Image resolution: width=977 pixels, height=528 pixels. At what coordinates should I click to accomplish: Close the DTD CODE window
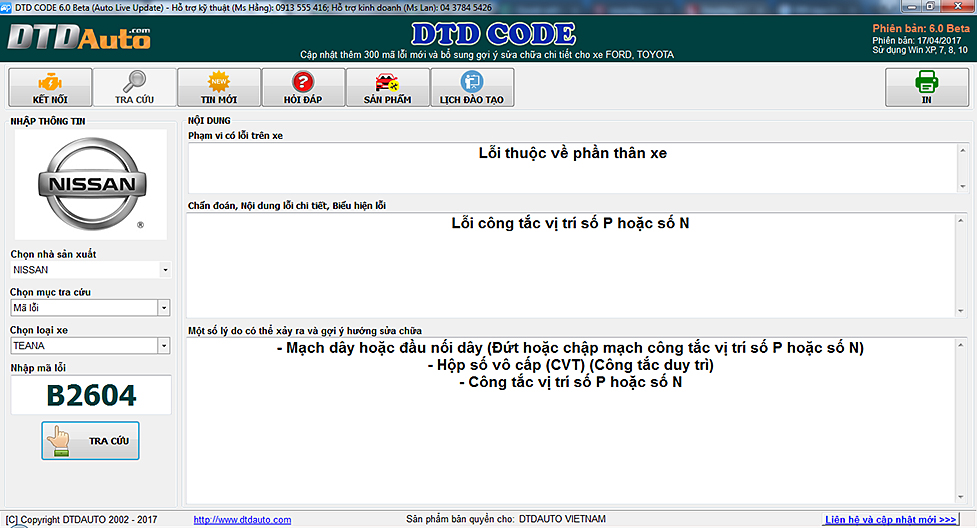pyautogui.click(x=958, y=6)
